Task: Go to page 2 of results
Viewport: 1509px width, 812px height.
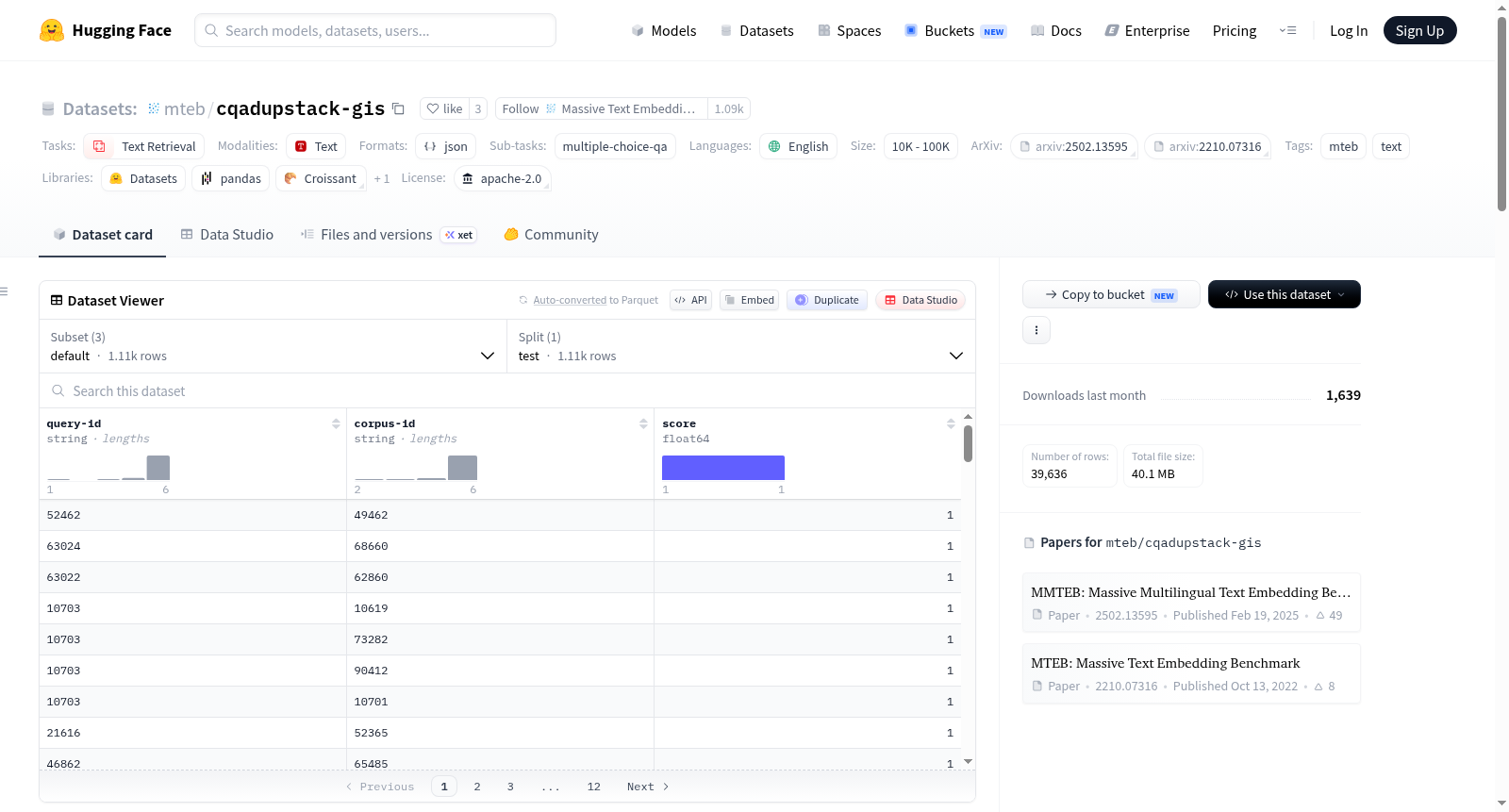Action: click(x=477, y=787)
